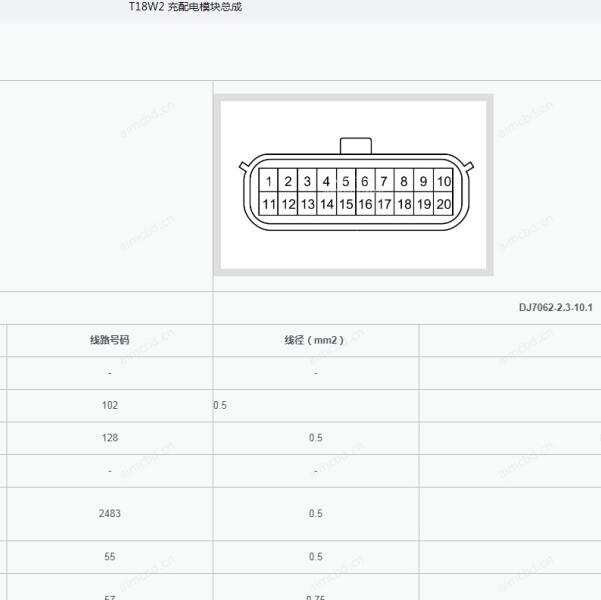Select connector part number DJ7062-2.3-10.1
The height and width of the screenshot is (600, 601).
click(555, 307)
